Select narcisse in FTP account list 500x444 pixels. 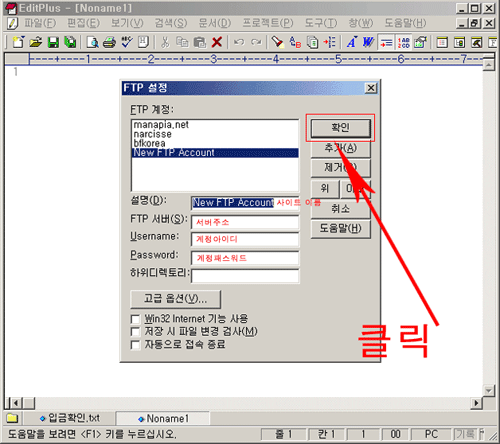pos(215,134)
